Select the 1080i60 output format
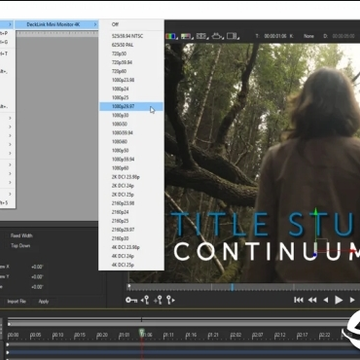This screenshot has width=360, height=360. [131, 142]
